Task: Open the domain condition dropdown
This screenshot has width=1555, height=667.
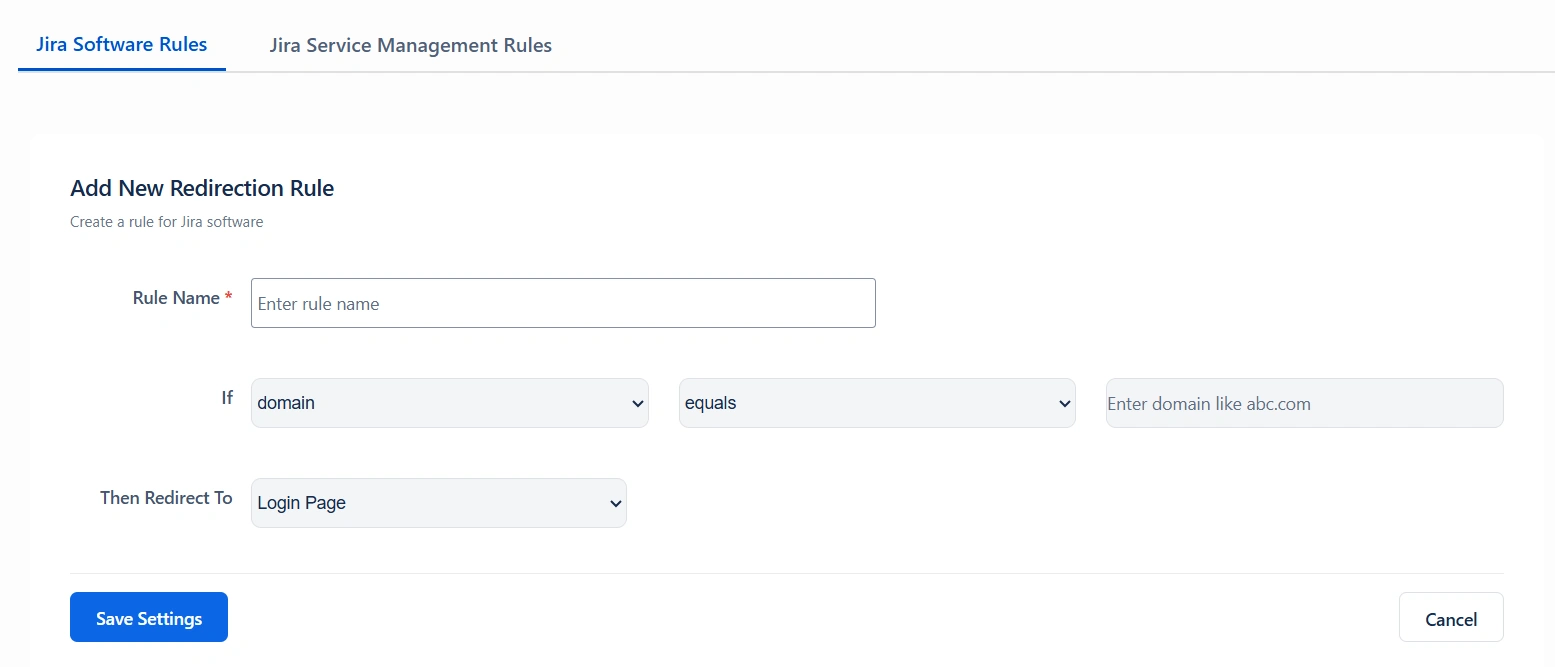Action: click(449, 403)
